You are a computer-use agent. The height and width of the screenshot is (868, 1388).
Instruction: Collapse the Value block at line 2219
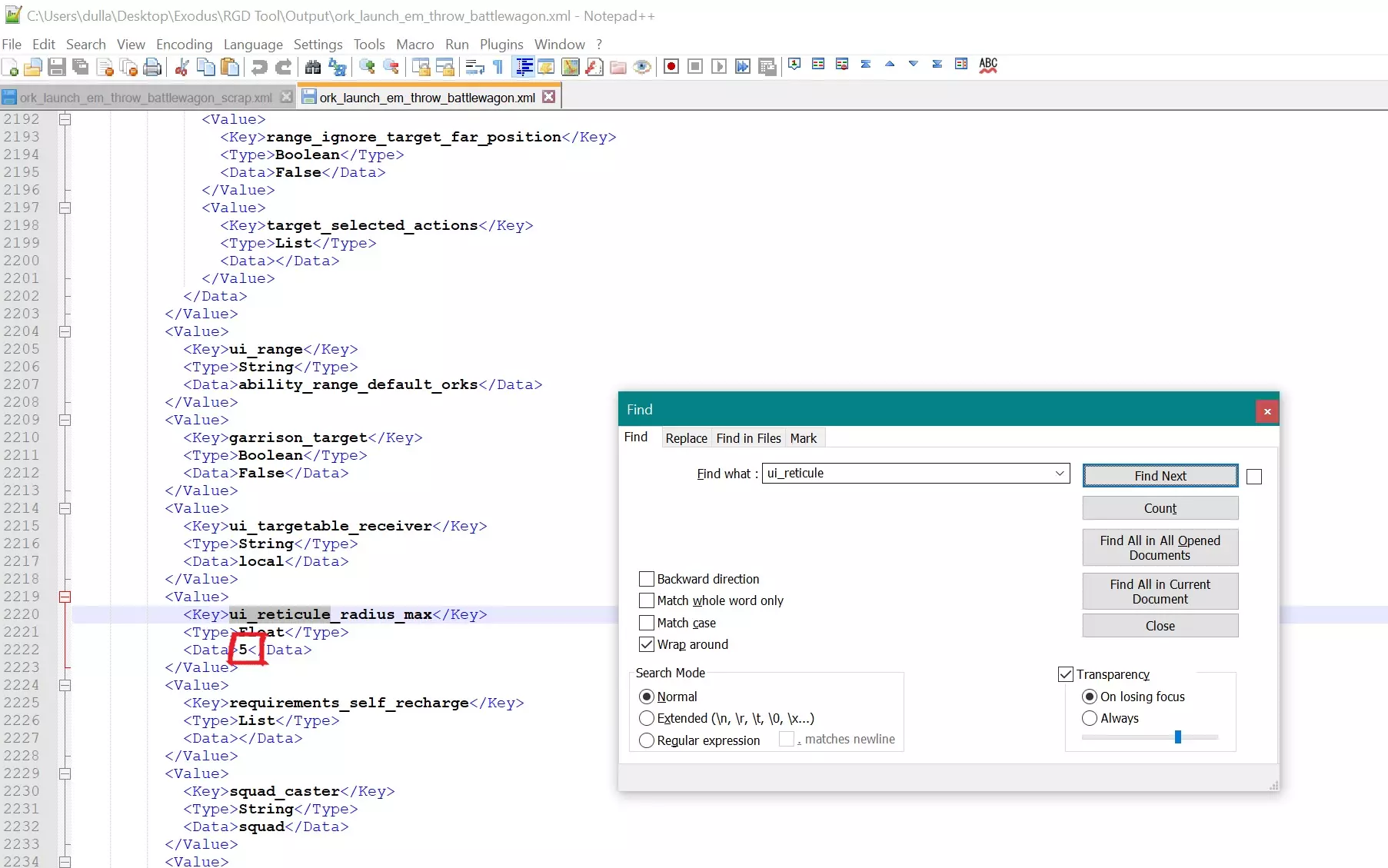pos(65,597)
